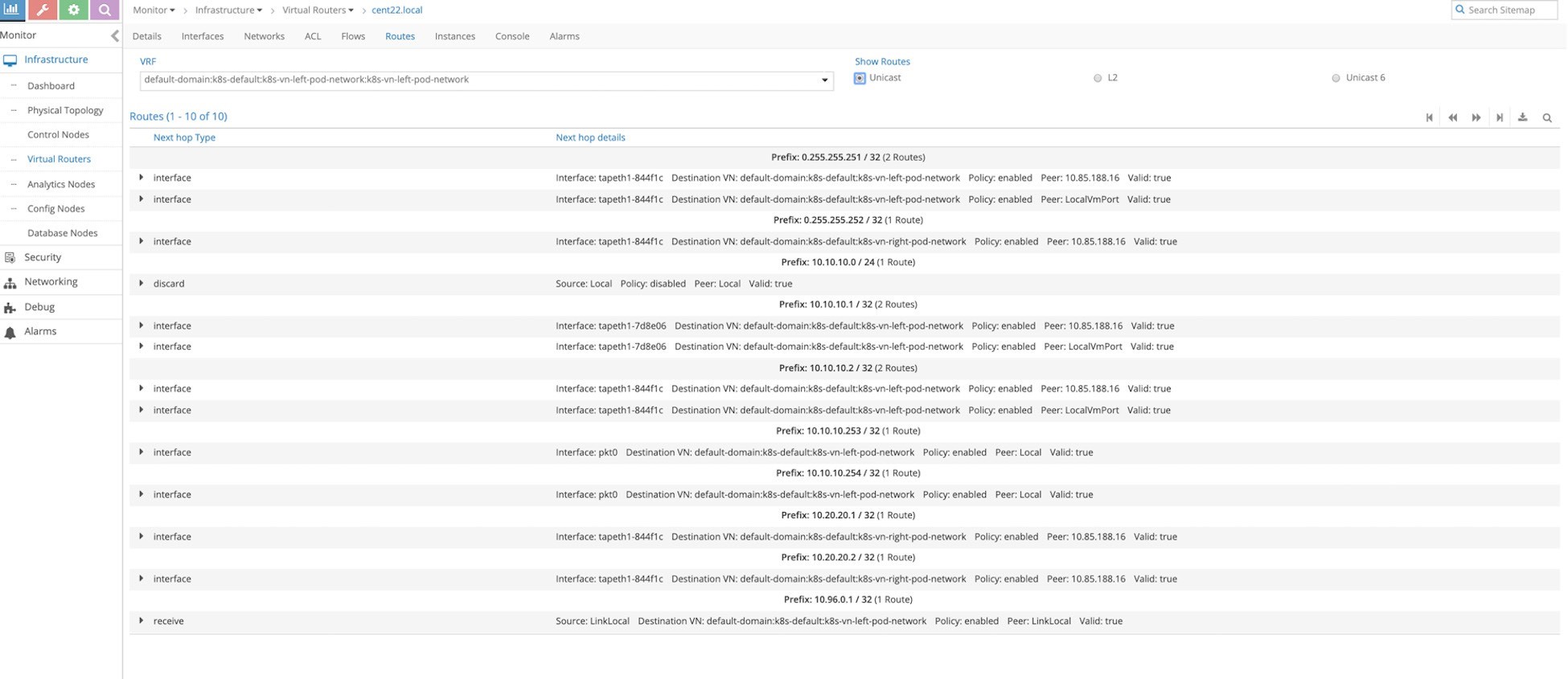Screen dimensions: 1568x679
Task: Expand the interface route under 10.10.10.253/32
Action: pos(142,452)
